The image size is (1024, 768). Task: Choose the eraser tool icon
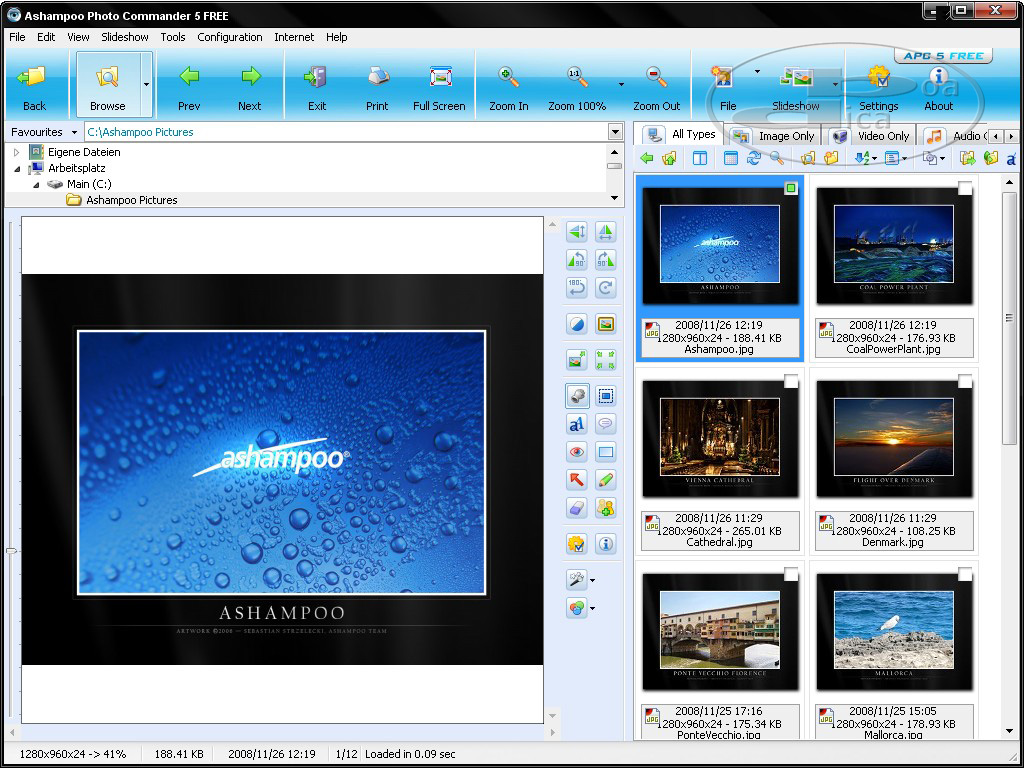click(576, 508)
